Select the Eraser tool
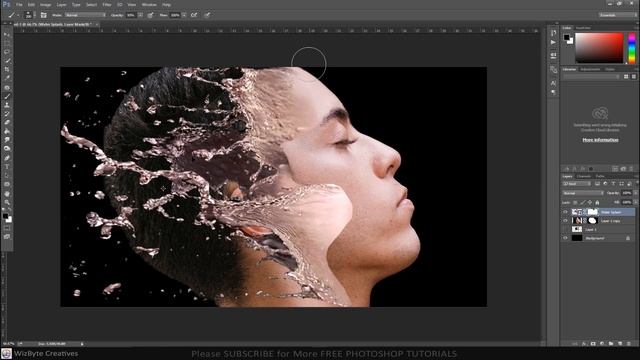 (x=7, y=122)
